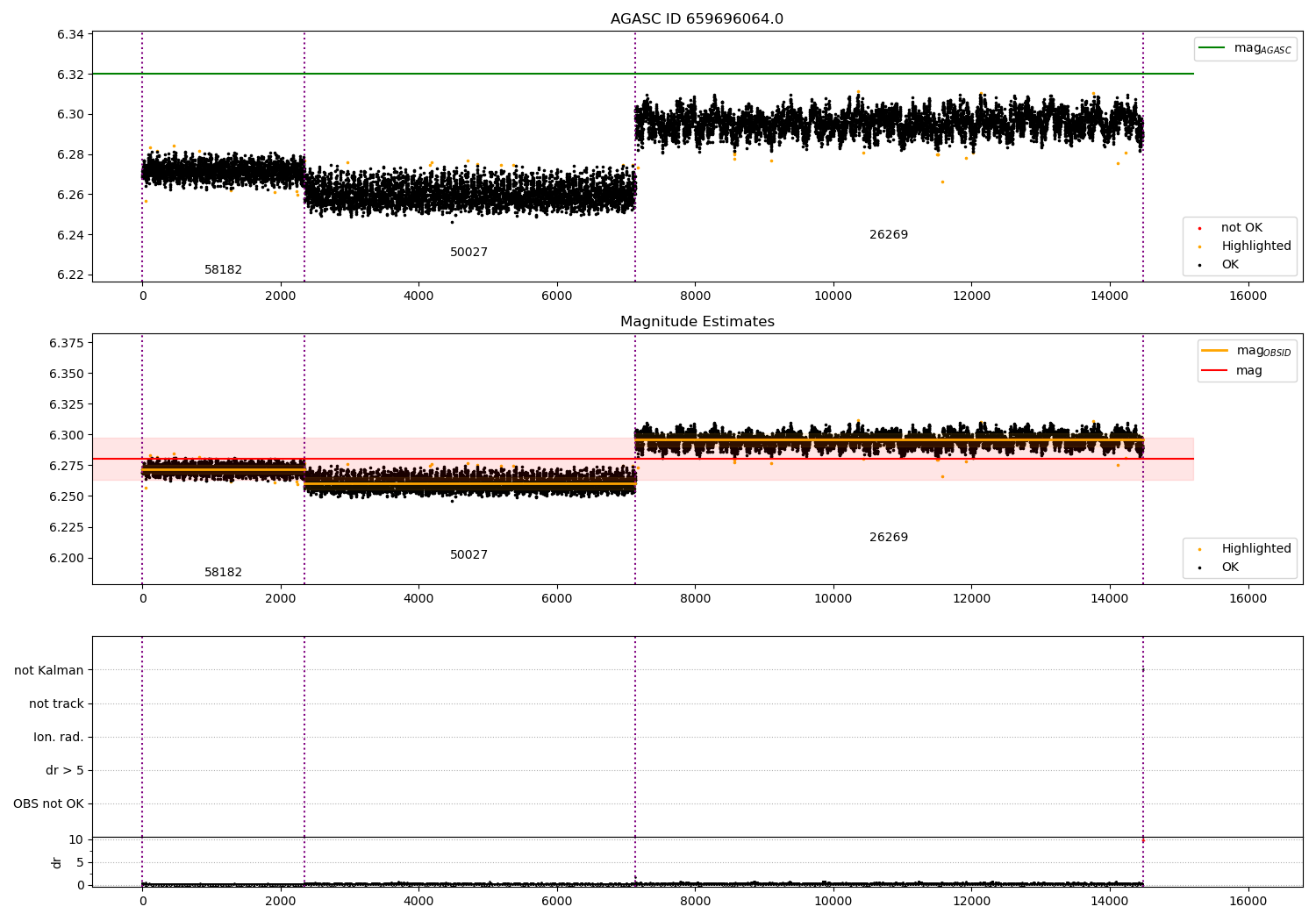Screen dimensions: 1316x921
Task: Click the 6.28 tick on the top plot
Action: point(71,154)
